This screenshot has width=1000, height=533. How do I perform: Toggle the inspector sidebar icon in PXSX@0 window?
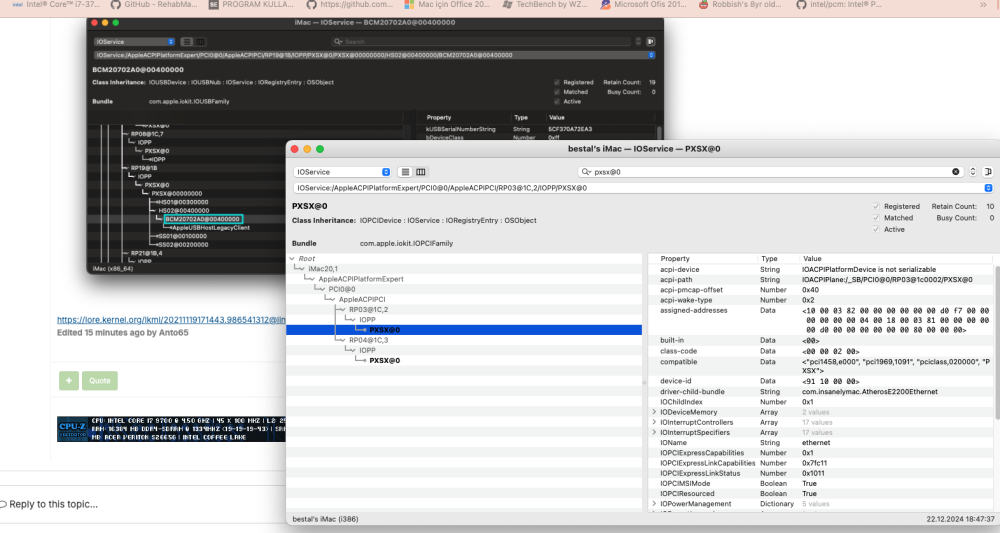pyautogui.click(x=987, y=172)
